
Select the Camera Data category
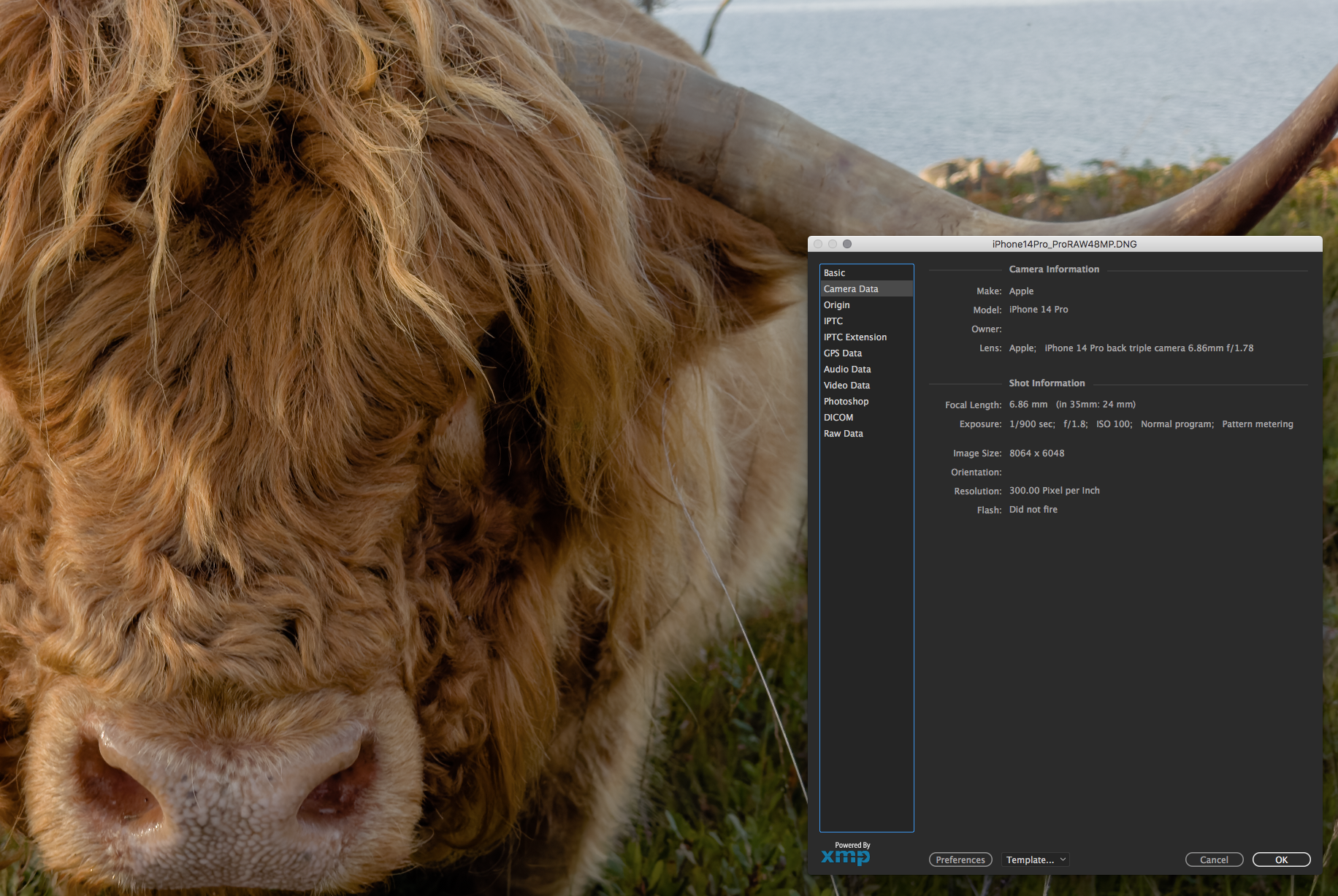click(866, 289)
